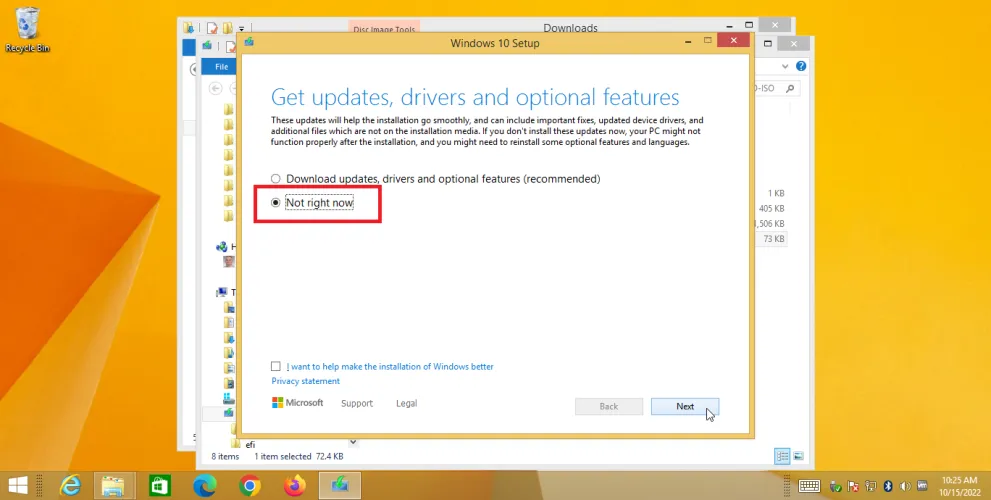Launch Internet Explorer from the taskbar
This screenshot has height=500, width=991.
coord(70,485)
